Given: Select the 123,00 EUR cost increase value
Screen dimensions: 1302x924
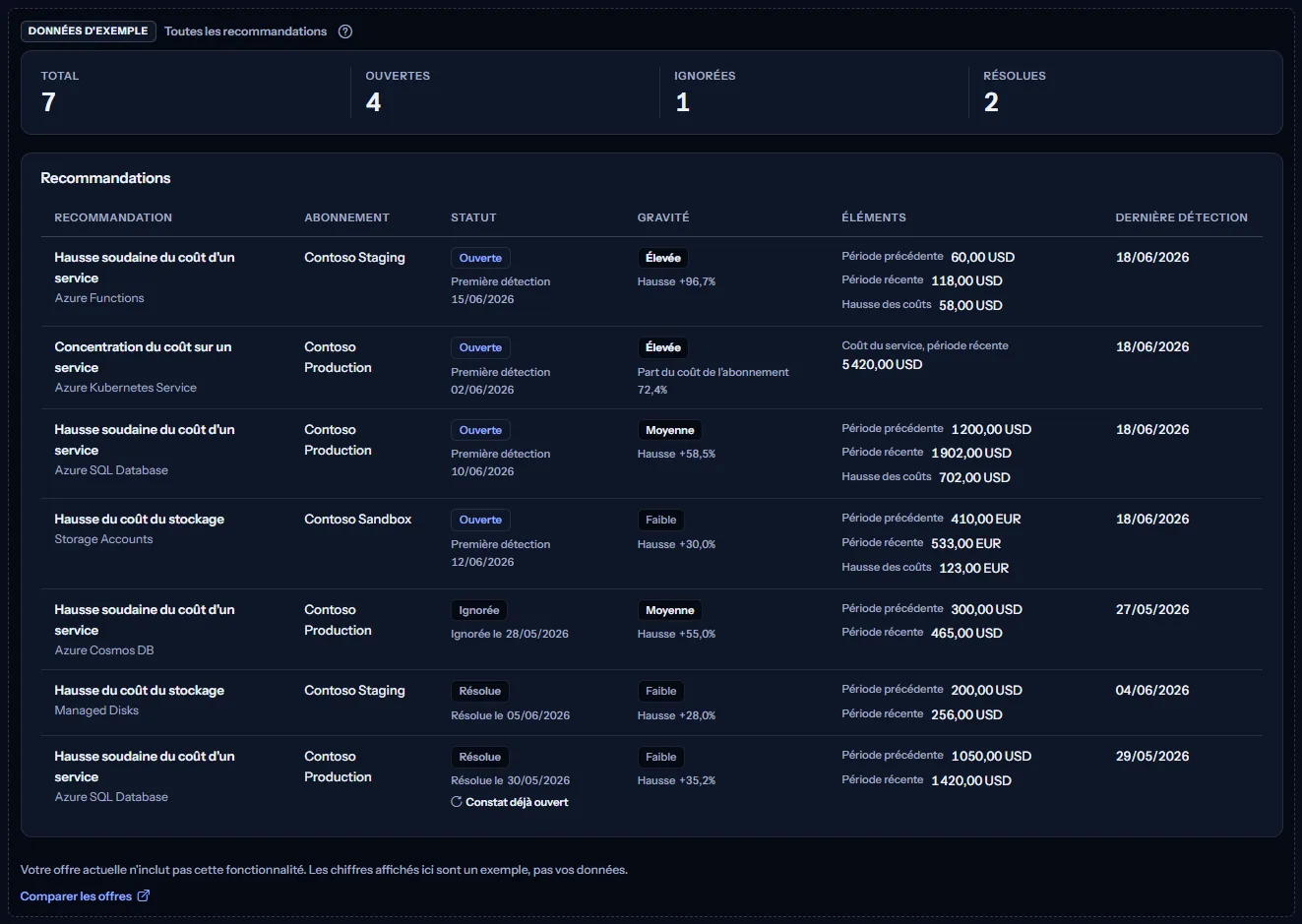Looking at the screenshot, I should click(x=973, y=568).
